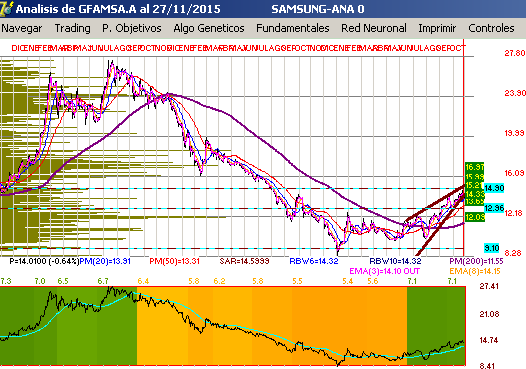Click the 23.90 price axis value

pyautogui.click(x=515, y=93)
